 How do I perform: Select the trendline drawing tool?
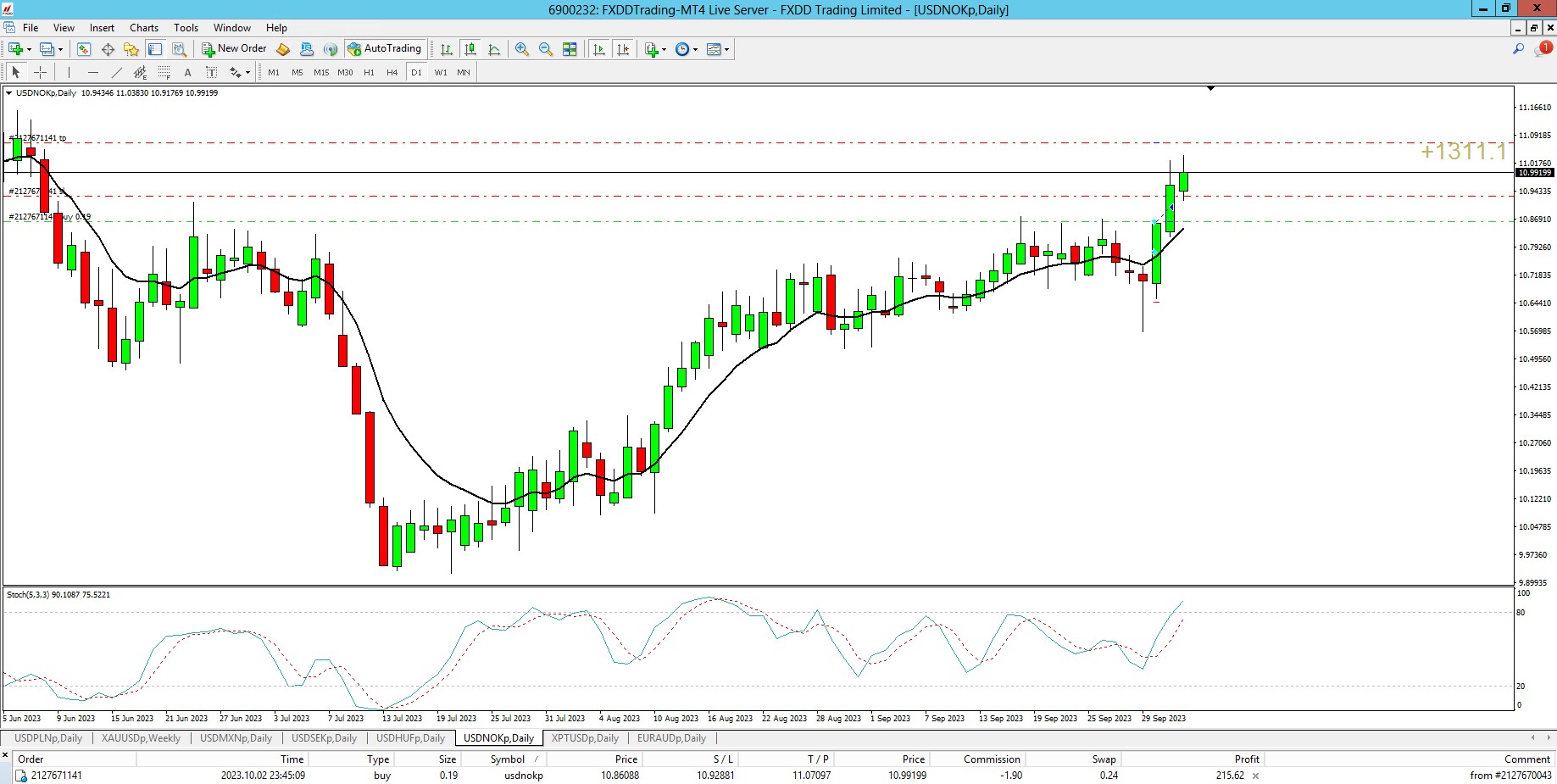click(x=117, y=72)
